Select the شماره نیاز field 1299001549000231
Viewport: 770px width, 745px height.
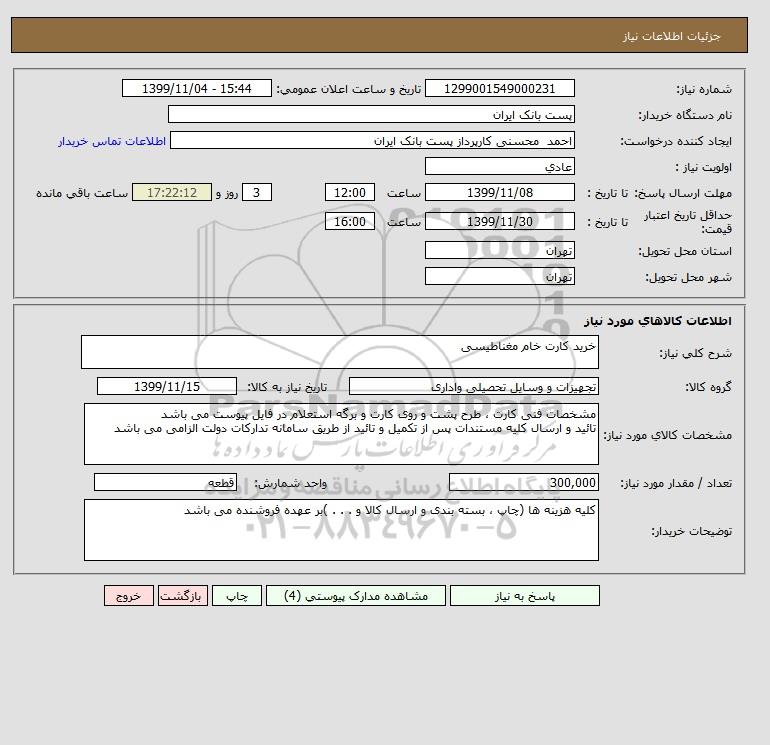tap(499, 88)
